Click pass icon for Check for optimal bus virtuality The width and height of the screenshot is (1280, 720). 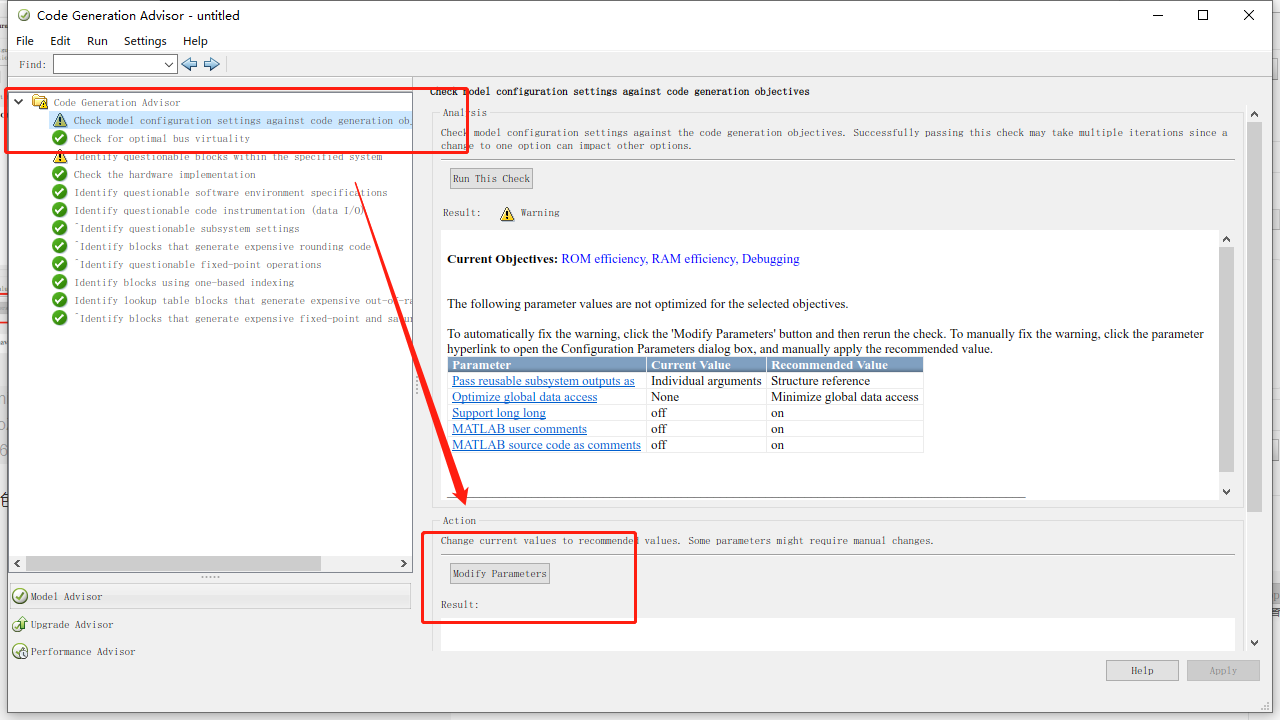[x=60, y=138]
